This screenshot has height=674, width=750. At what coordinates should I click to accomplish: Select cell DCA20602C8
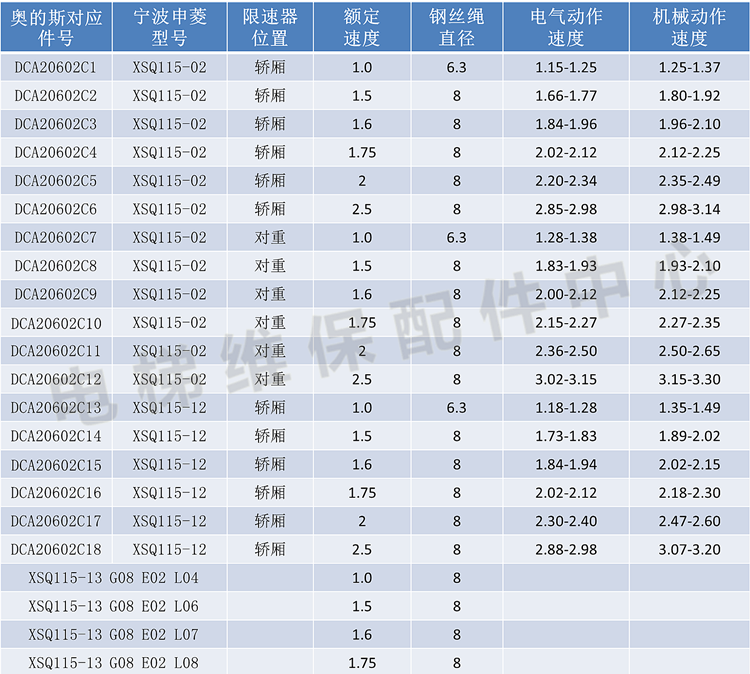56,266
